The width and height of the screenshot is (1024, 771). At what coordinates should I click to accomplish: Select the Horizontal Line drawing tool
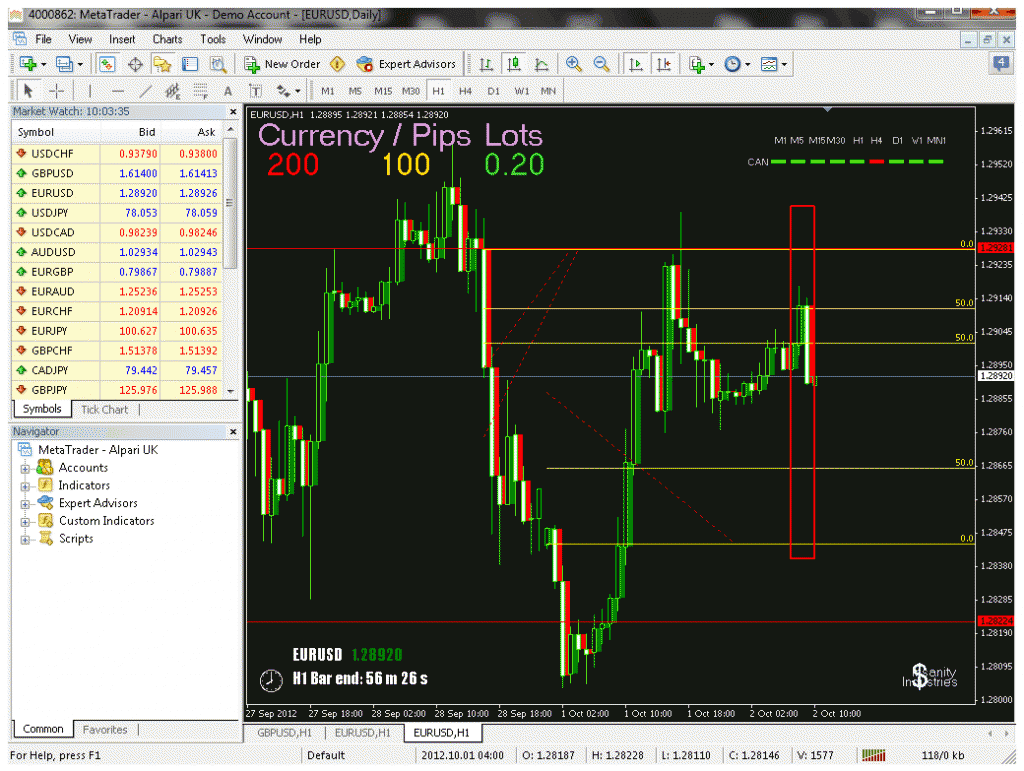pyautogui.click(x=118, y=91)
